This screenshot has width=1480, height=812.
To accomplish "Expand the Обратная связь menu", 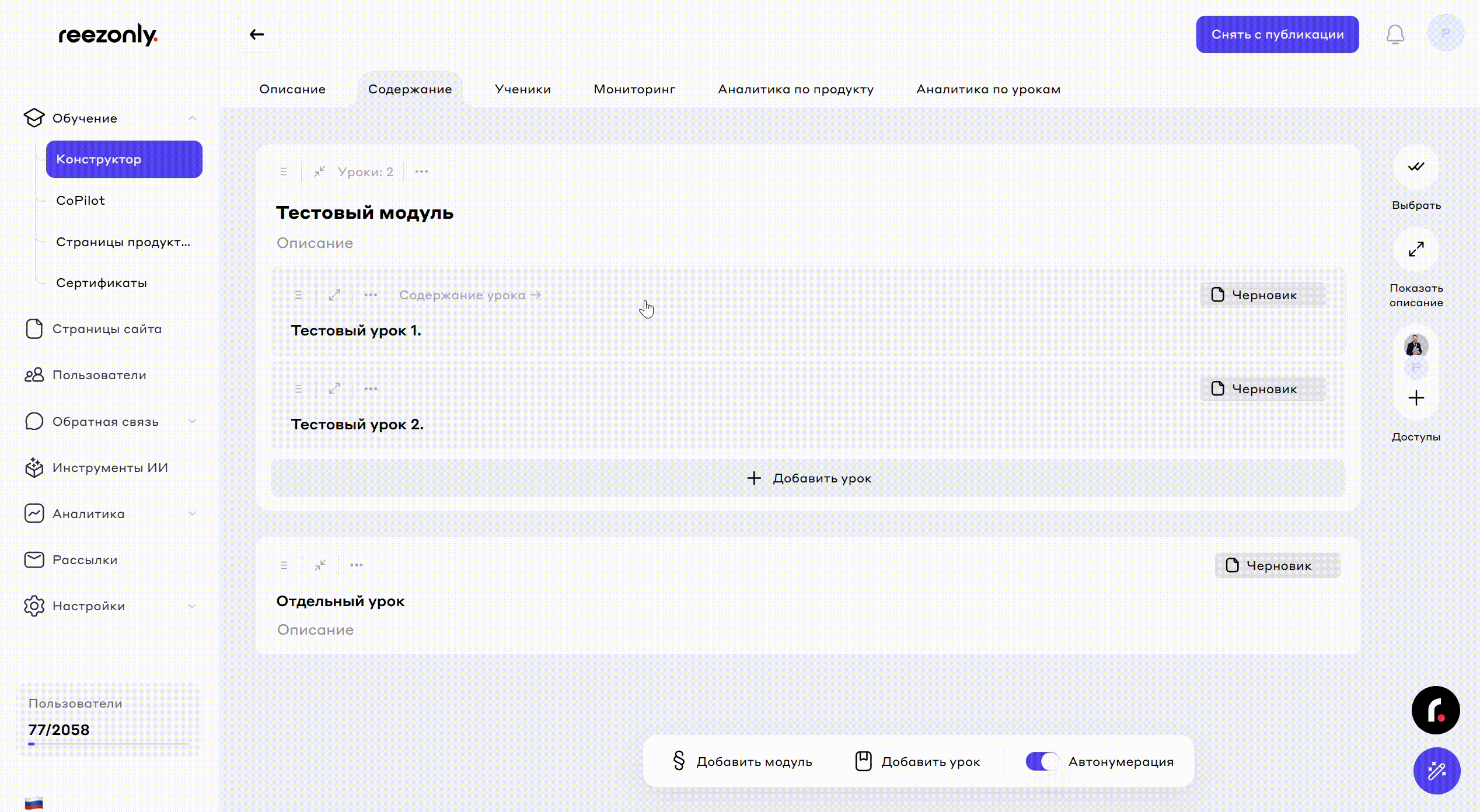I will (x=192, y=421).
